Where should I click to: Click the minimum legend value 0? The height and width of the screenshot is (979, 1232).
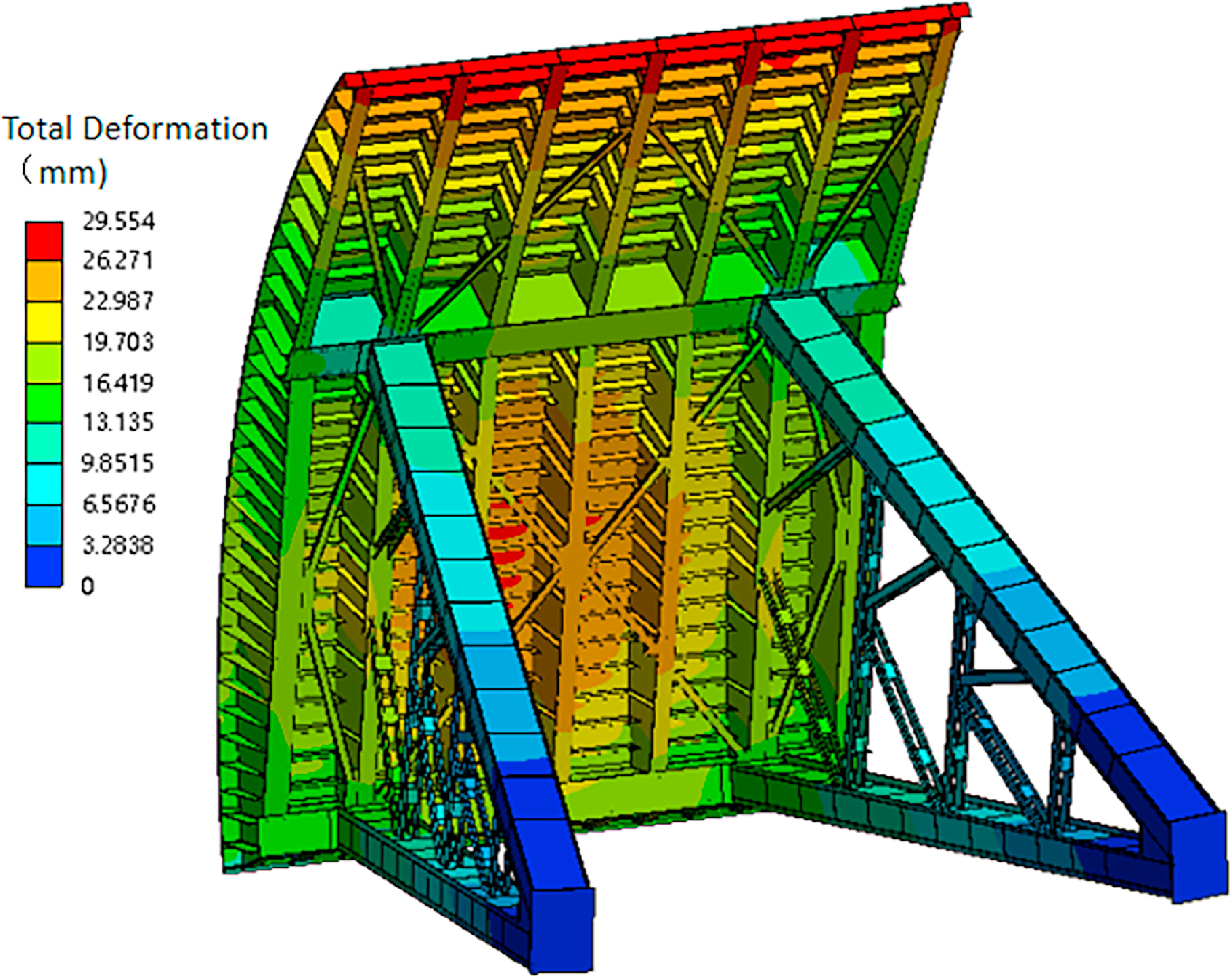point(88,587)
